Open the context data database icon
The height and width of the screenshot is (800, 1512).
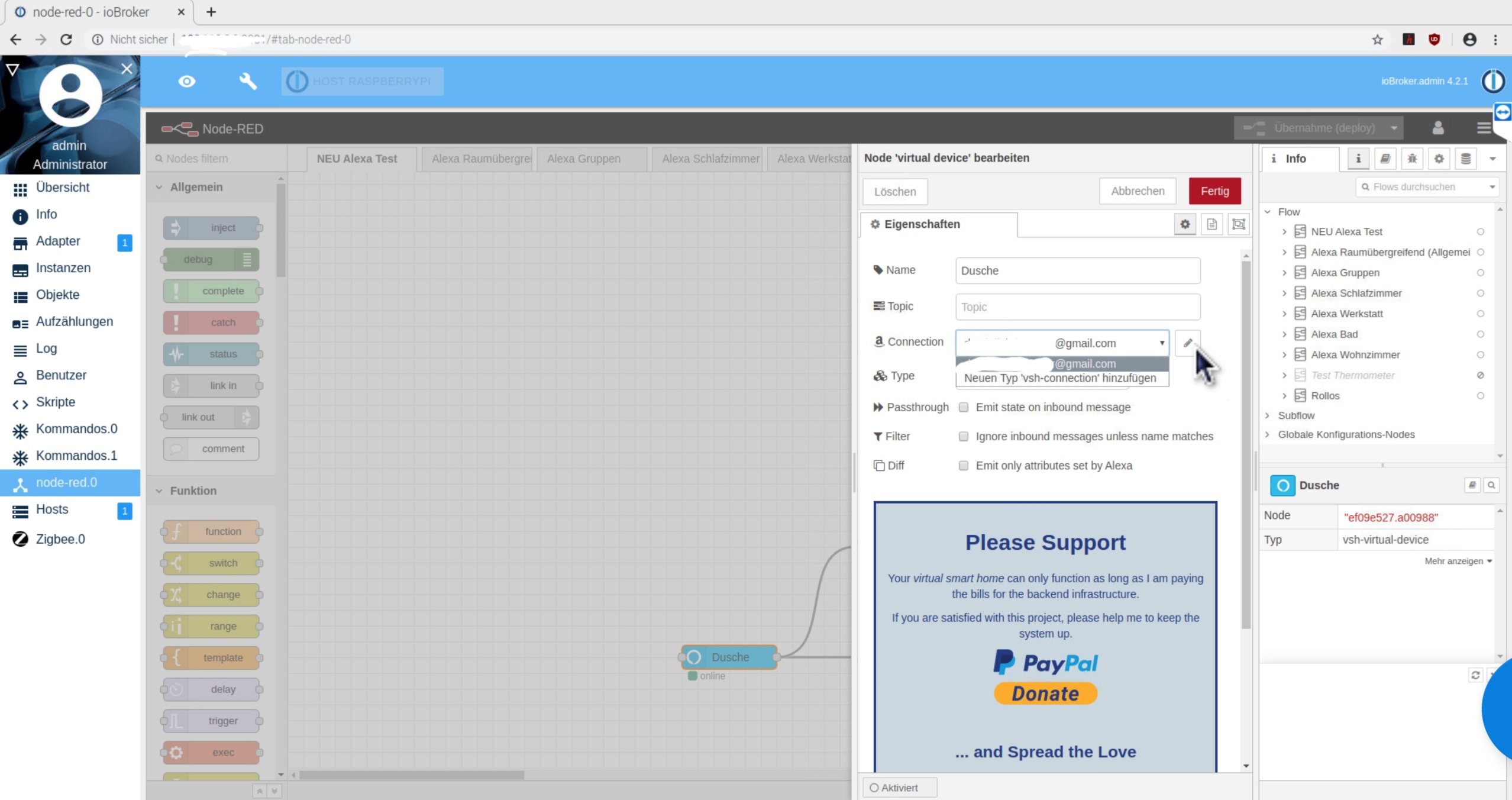1465,159
